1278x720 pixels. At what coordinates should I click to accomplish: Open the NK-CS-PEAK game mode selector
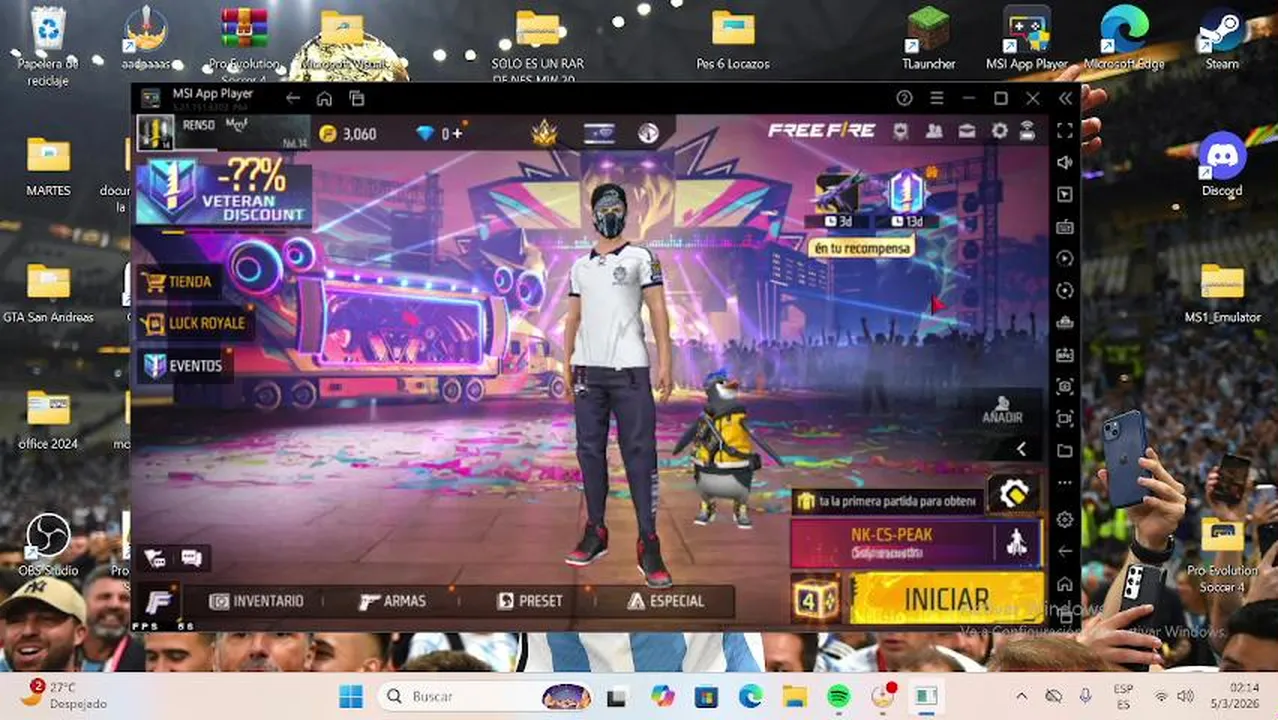click(x=892, y=543)
